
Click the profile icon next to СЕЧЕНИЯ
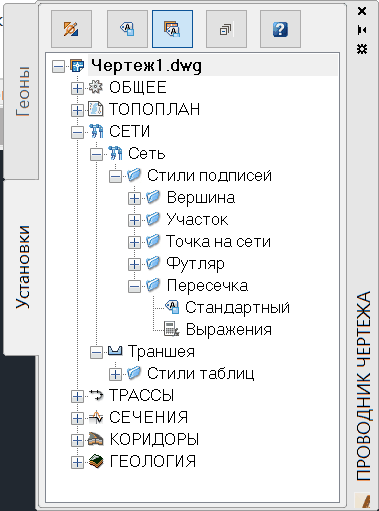click(x=96, y=417)
